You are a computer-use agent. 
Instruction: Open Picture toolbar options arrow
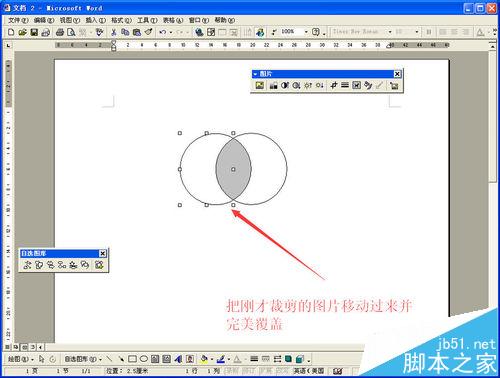click(x=255, y=74)
